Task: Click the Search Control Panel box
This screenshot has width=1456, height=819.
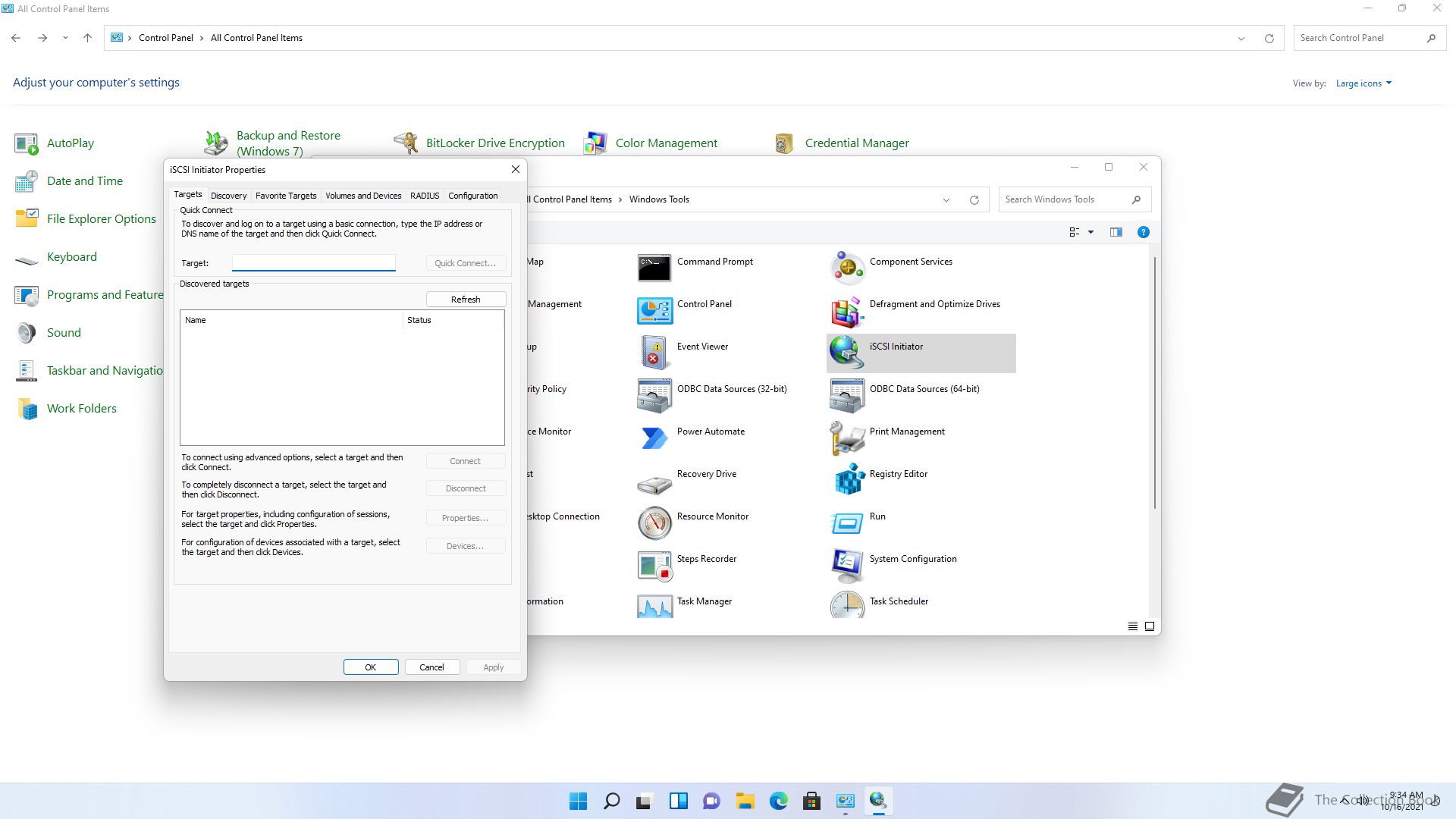Action: (1370, 38)
